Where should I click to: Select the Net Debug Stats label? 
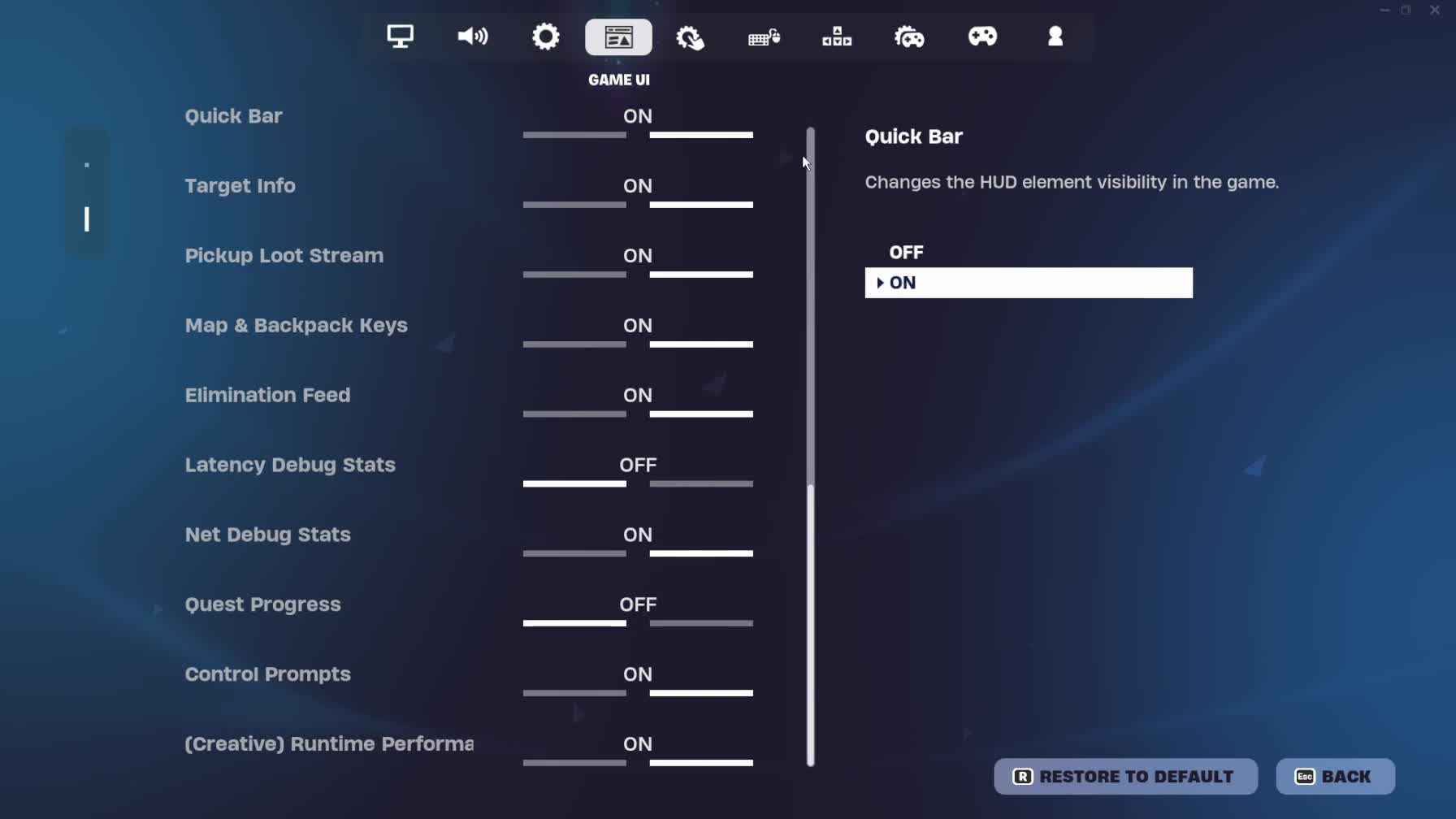(x=267, y=535)
